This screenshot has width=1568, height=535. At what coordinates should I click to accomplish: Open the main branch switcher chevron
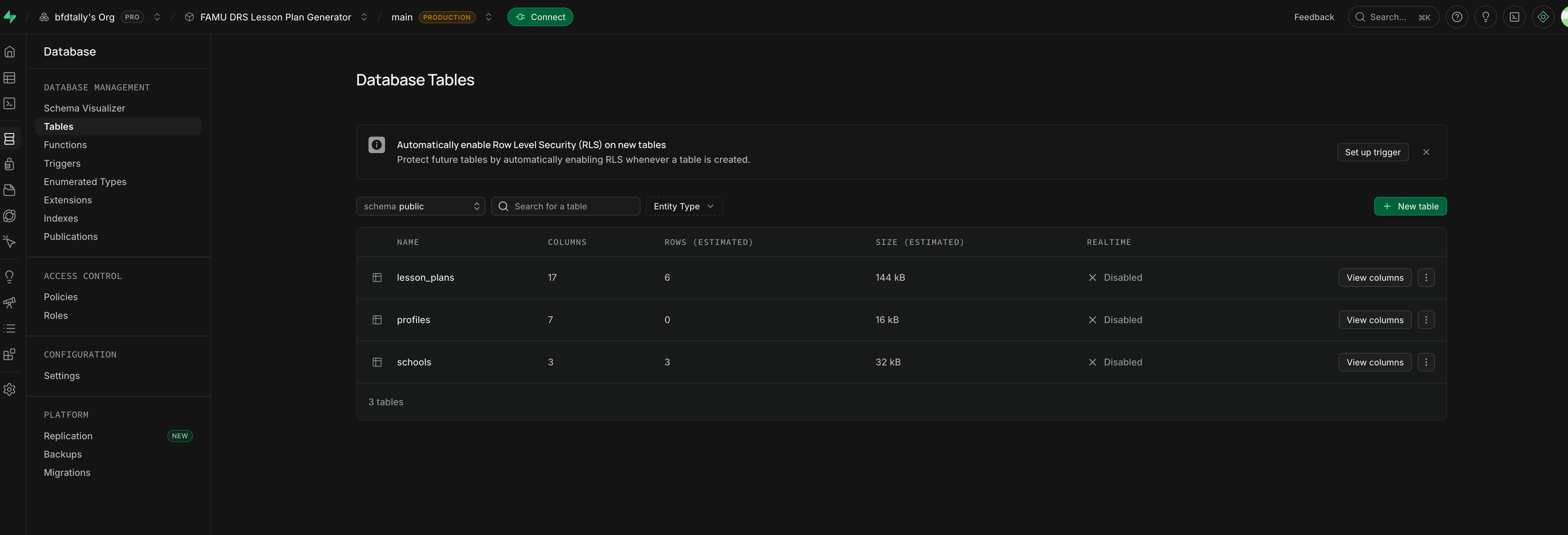tap(488, 17)
